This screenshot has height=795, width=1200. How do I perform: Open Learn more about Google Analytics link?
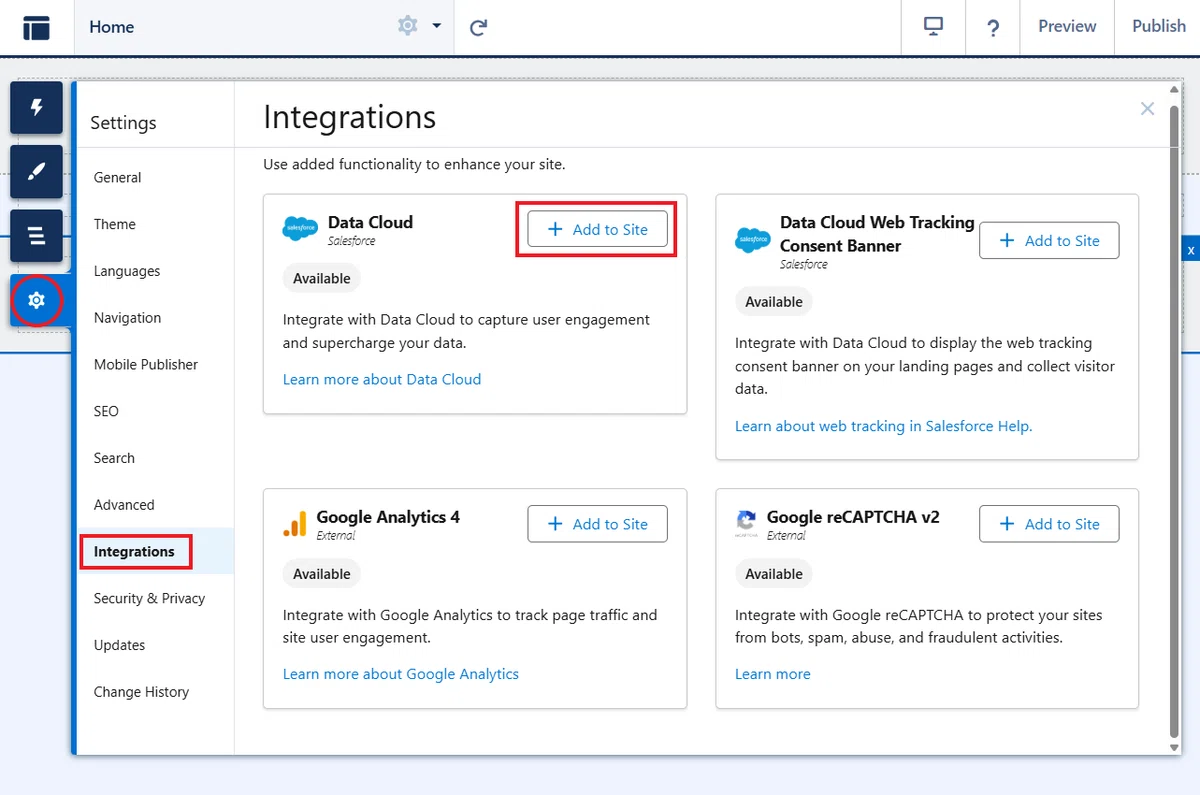[401, 674]
